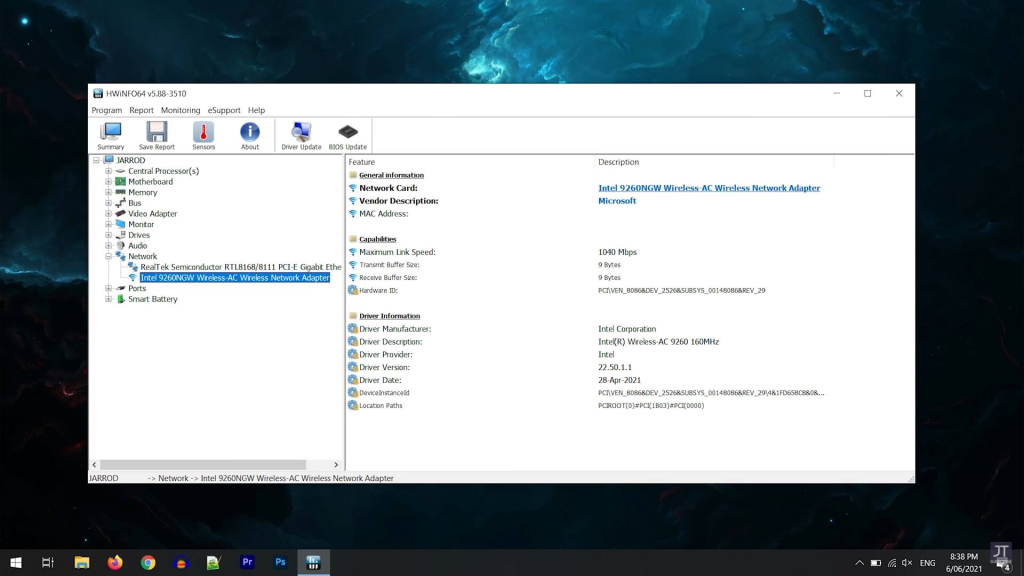Image resolution: width=1024 pixels, height=576 pixels.
Task: Launch File Explorer from the taskbar
Action: point(82,562)
